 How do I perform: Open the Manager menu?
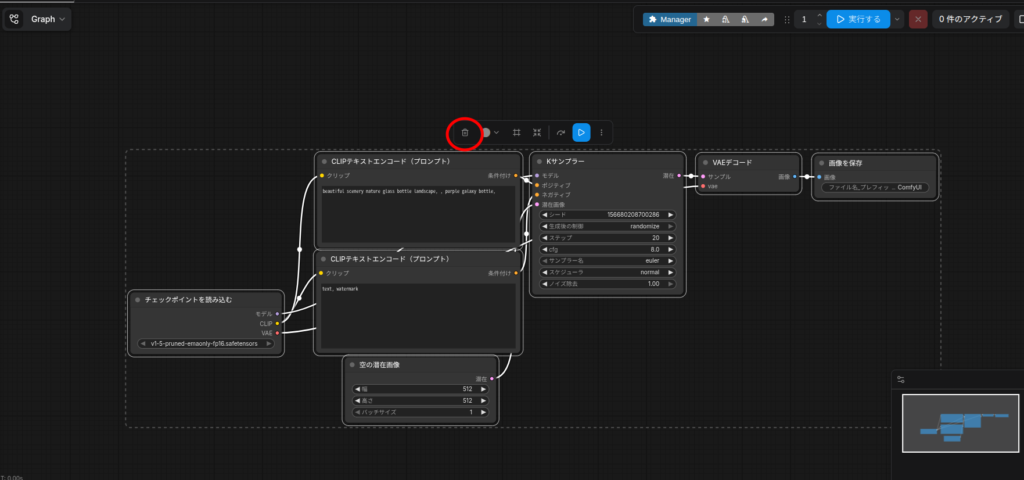669,19
